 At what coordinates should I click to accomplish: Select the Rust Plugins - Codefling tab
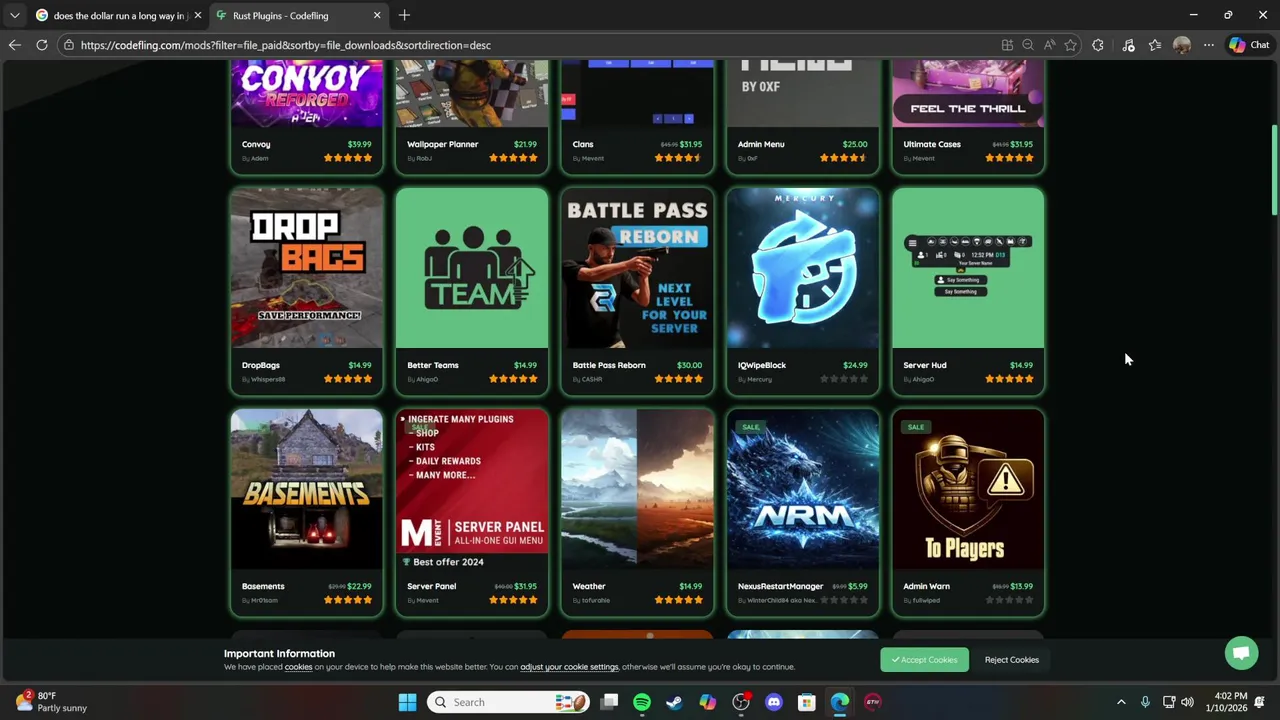coord(299,15)
